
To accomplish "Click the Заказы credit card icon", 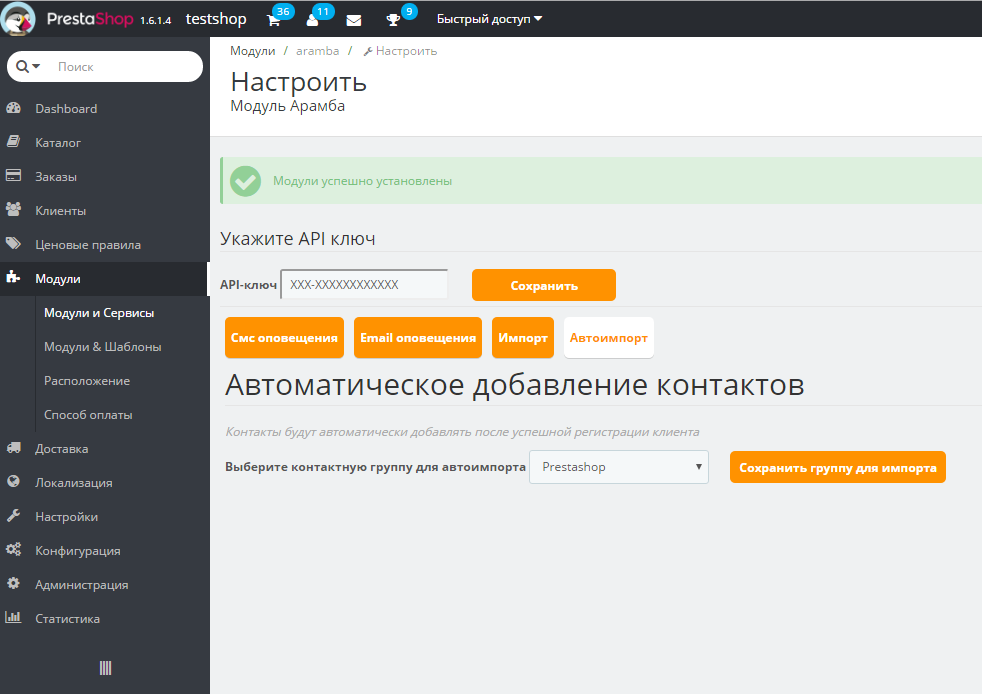I will pos(14,175).
